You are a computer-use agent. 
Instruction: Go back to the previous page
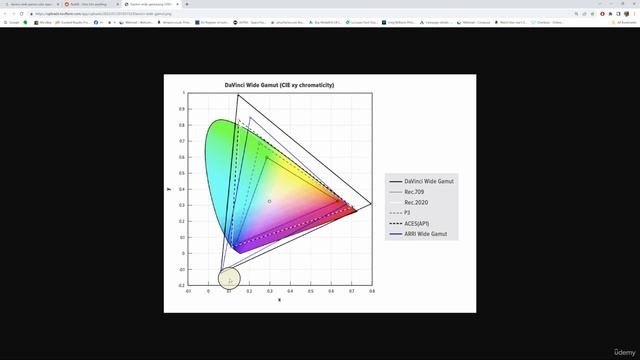(5, 14)
